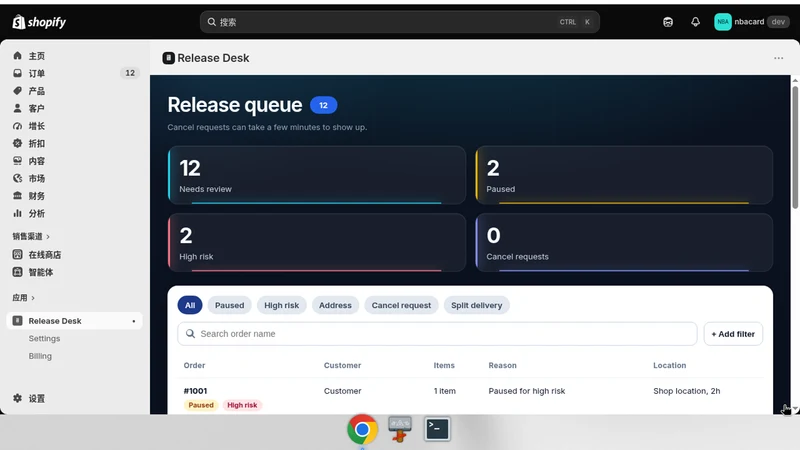Click the Order column header
Image resolution: width=800 pixels, height=450 pixels.
pyautogui.click(x=194, y=365)
